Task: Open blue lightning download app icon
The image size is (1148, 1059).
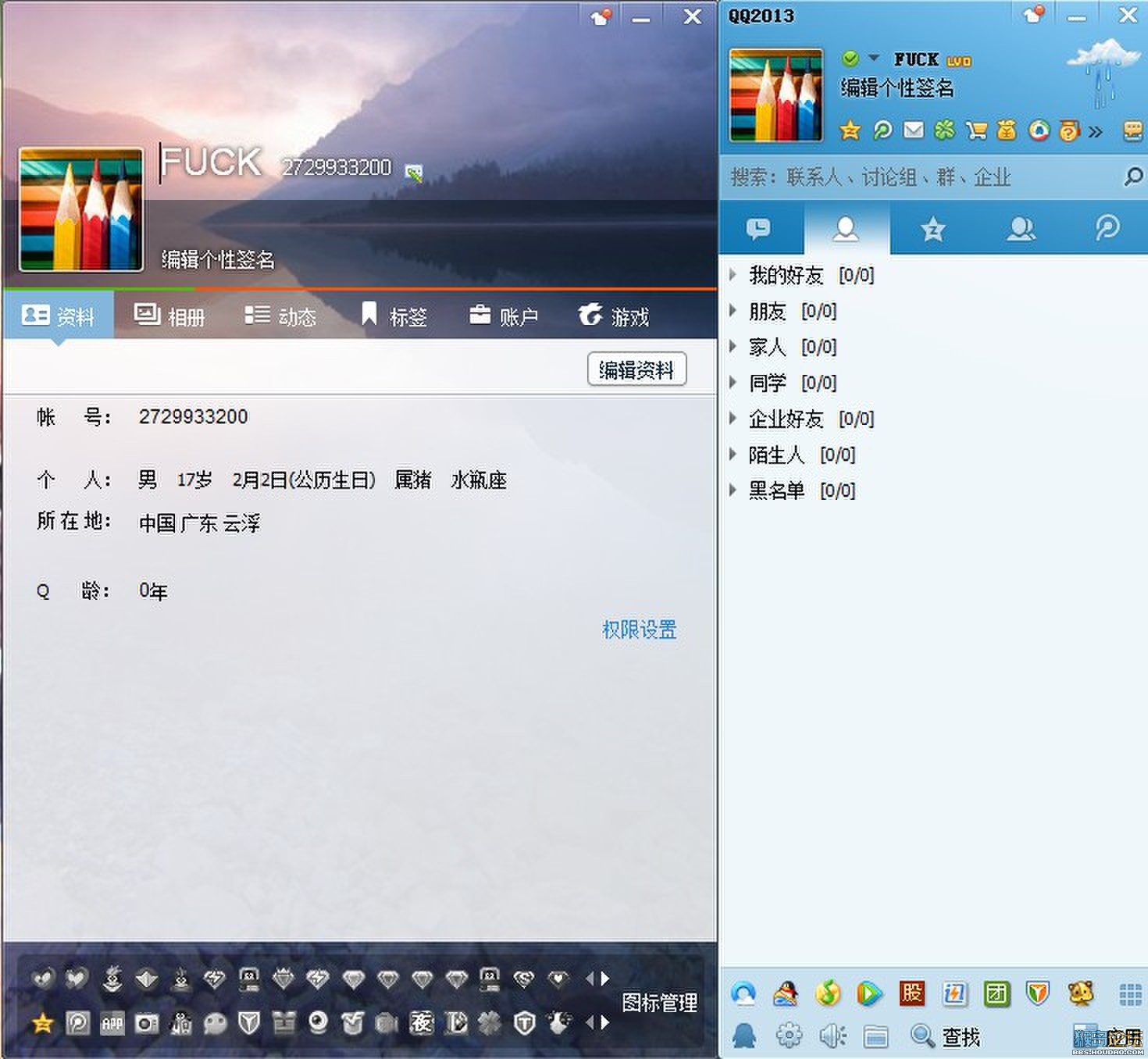Action: 954,993
